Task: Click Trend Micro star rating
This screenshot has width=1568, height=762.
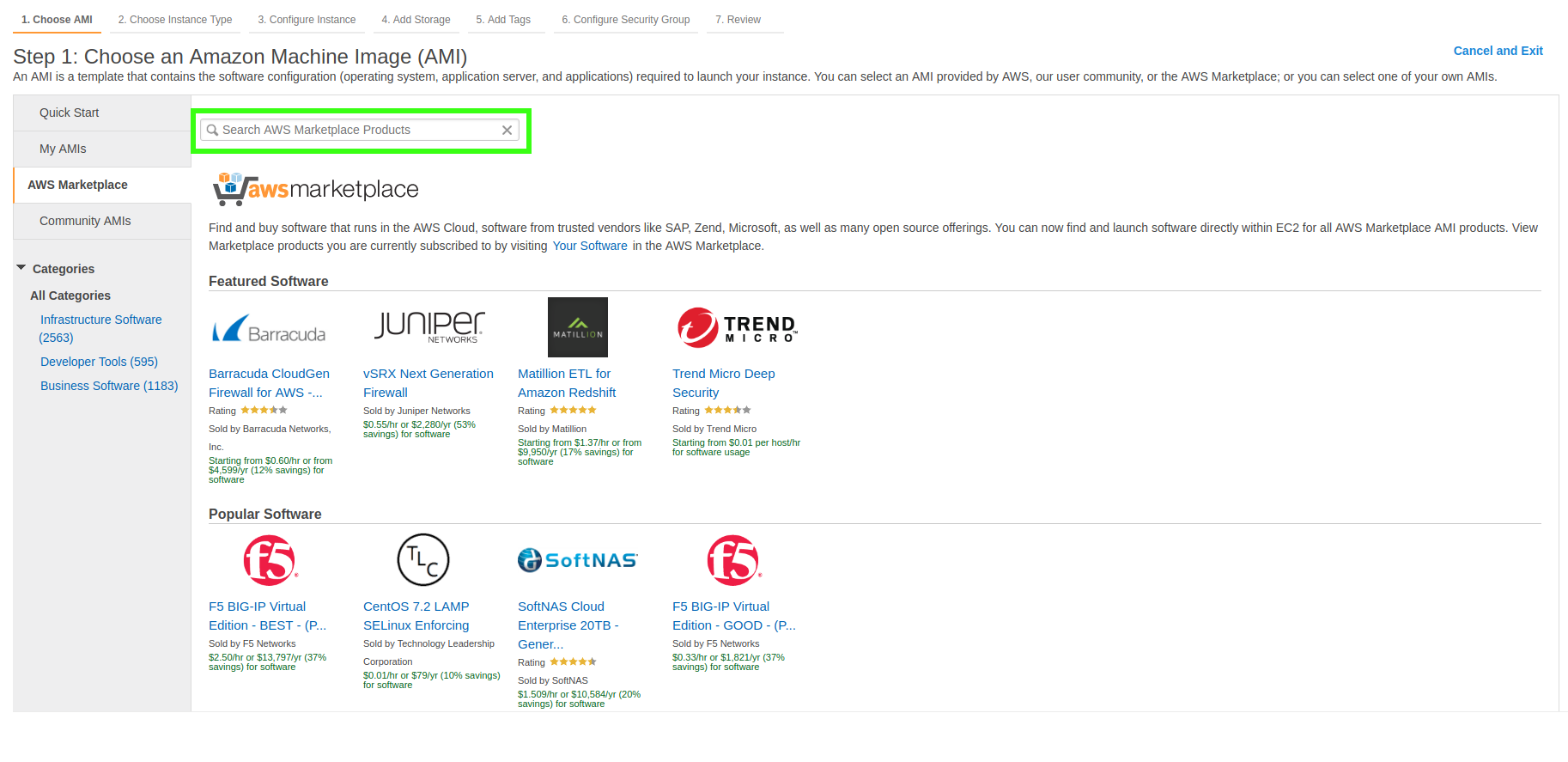Action: point(727,411)
